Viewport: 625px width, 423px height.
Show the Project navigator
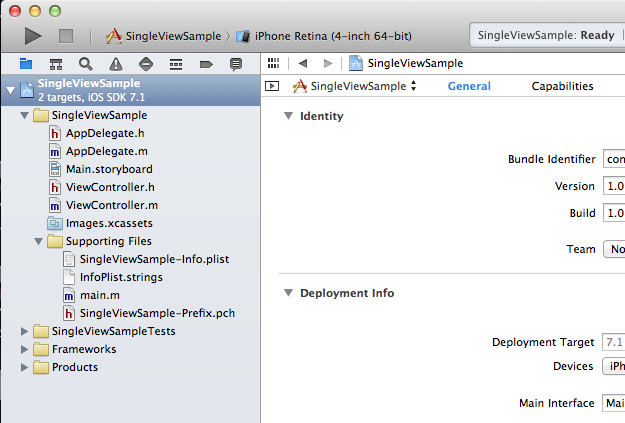pos(26,64)
